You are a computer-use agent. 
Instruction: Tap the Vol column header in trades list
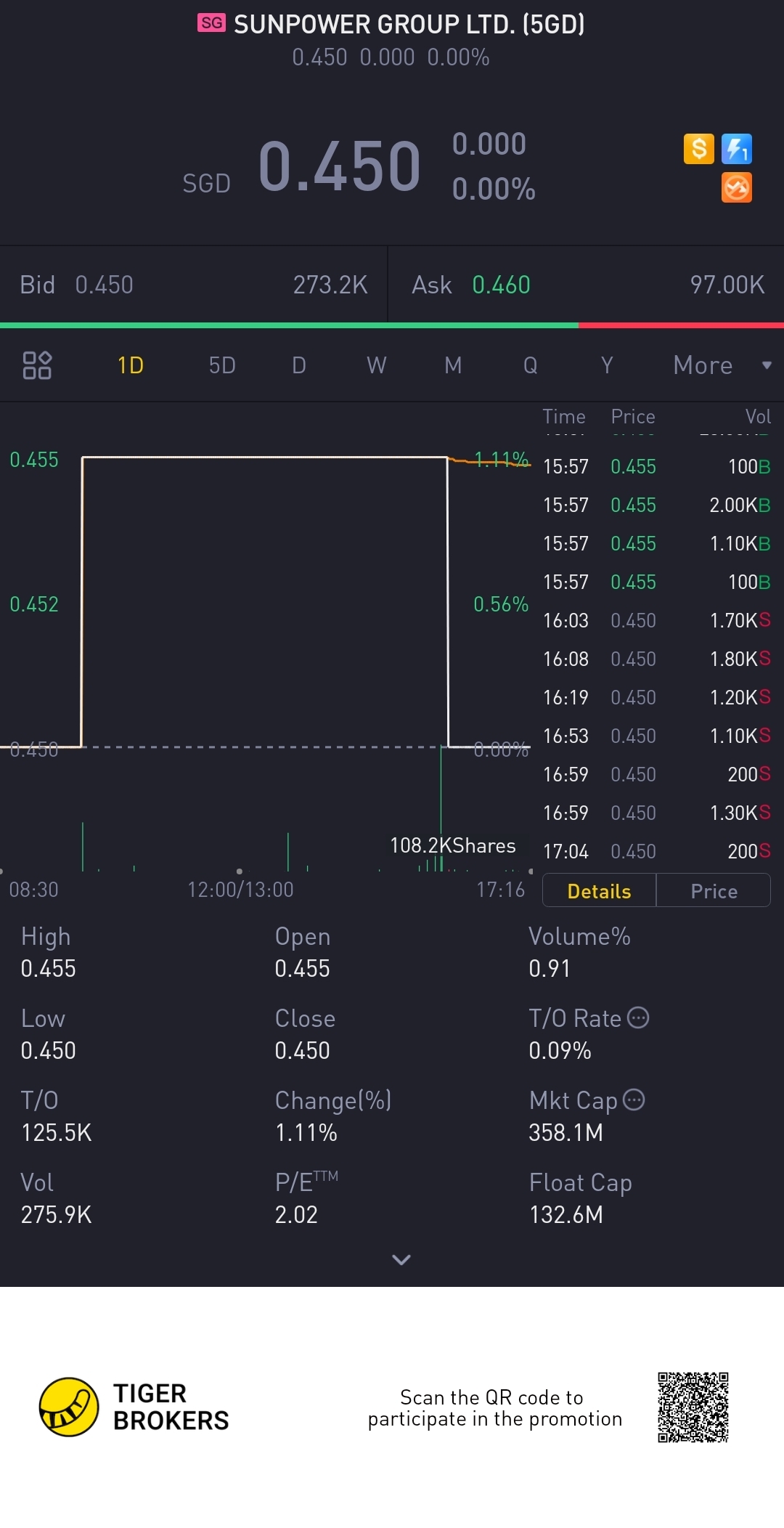[758, 416]
